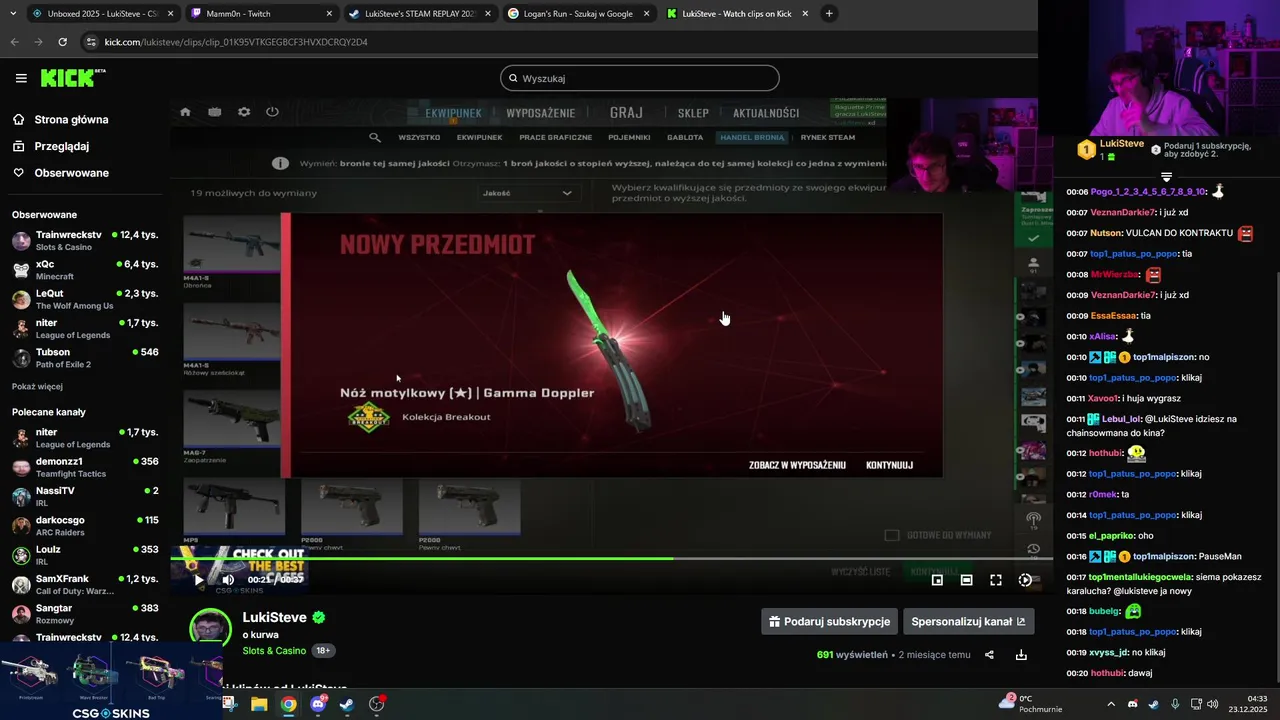The height and width of the screenshot is (720, 1280).
Task: Open a new browser tab
Action: coord(829,14)
